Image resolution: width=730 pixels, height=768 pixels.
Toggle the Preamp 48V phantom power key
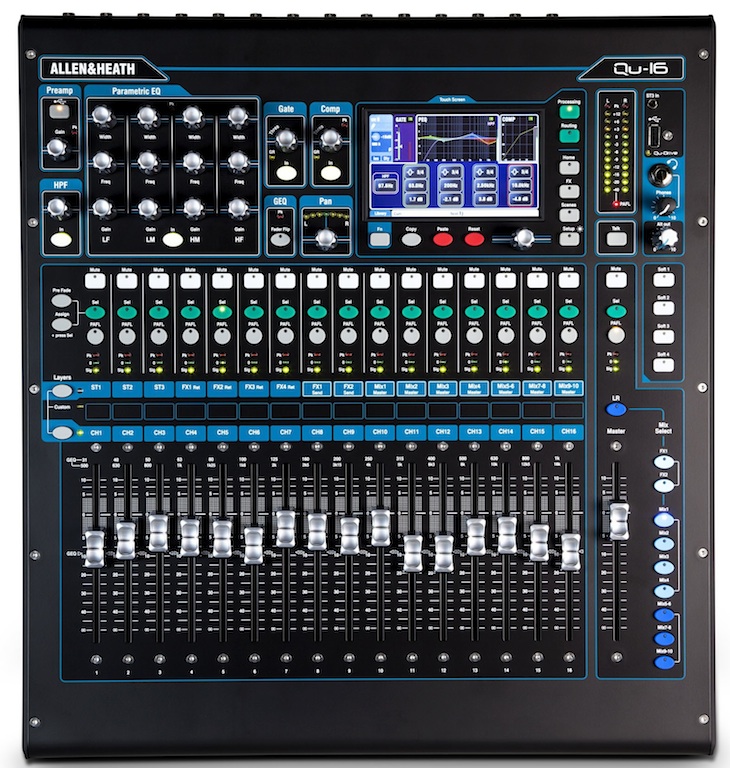(x=60, y=110)
